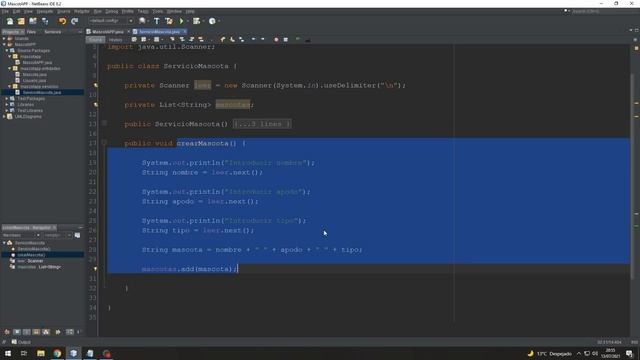The width and height of the screenshot is (640, 360).
Task: Click the Profile Project icon
Action: pyautogui.click(x=212, y=21)
